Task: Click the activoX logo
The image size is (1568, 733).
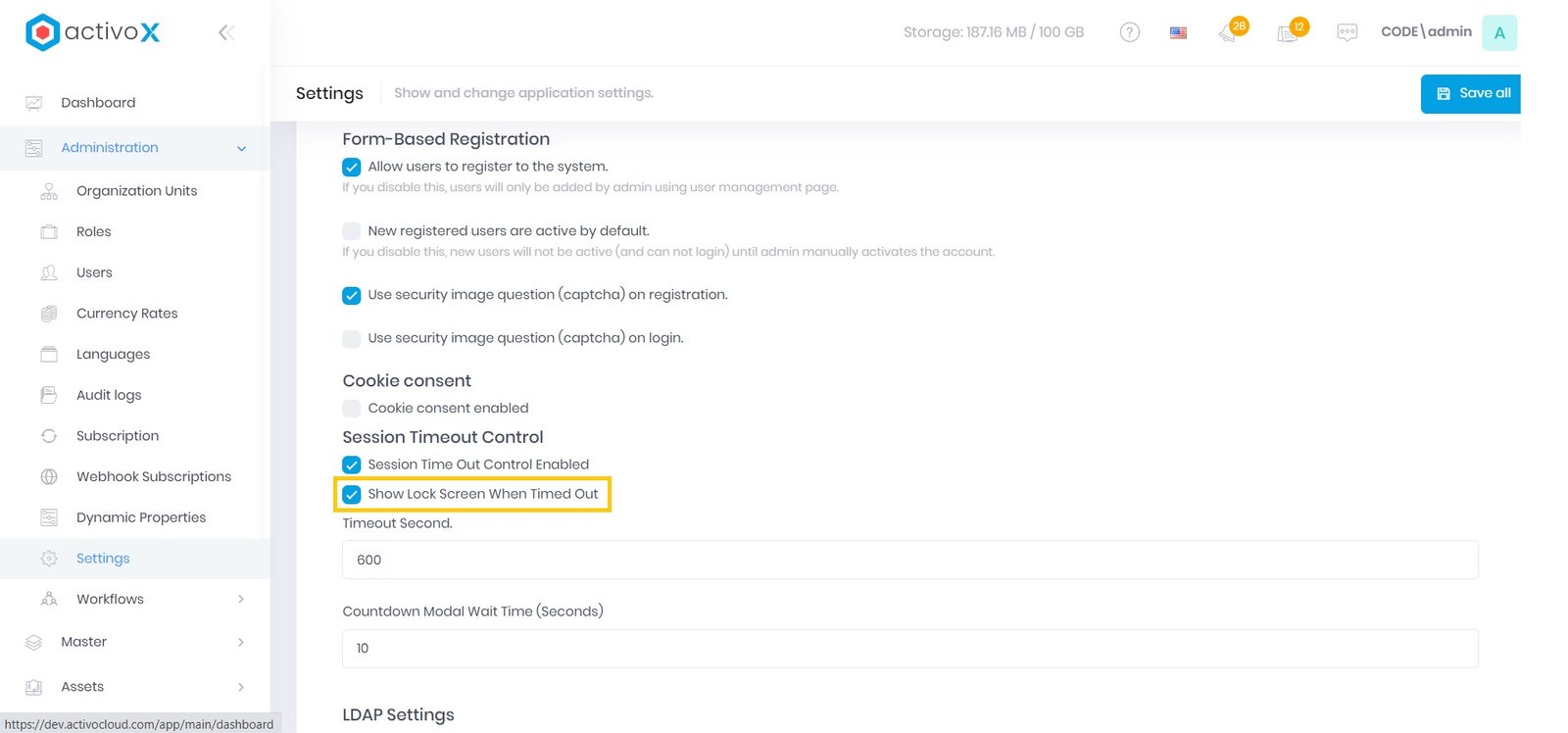Action: click(92, 32)
